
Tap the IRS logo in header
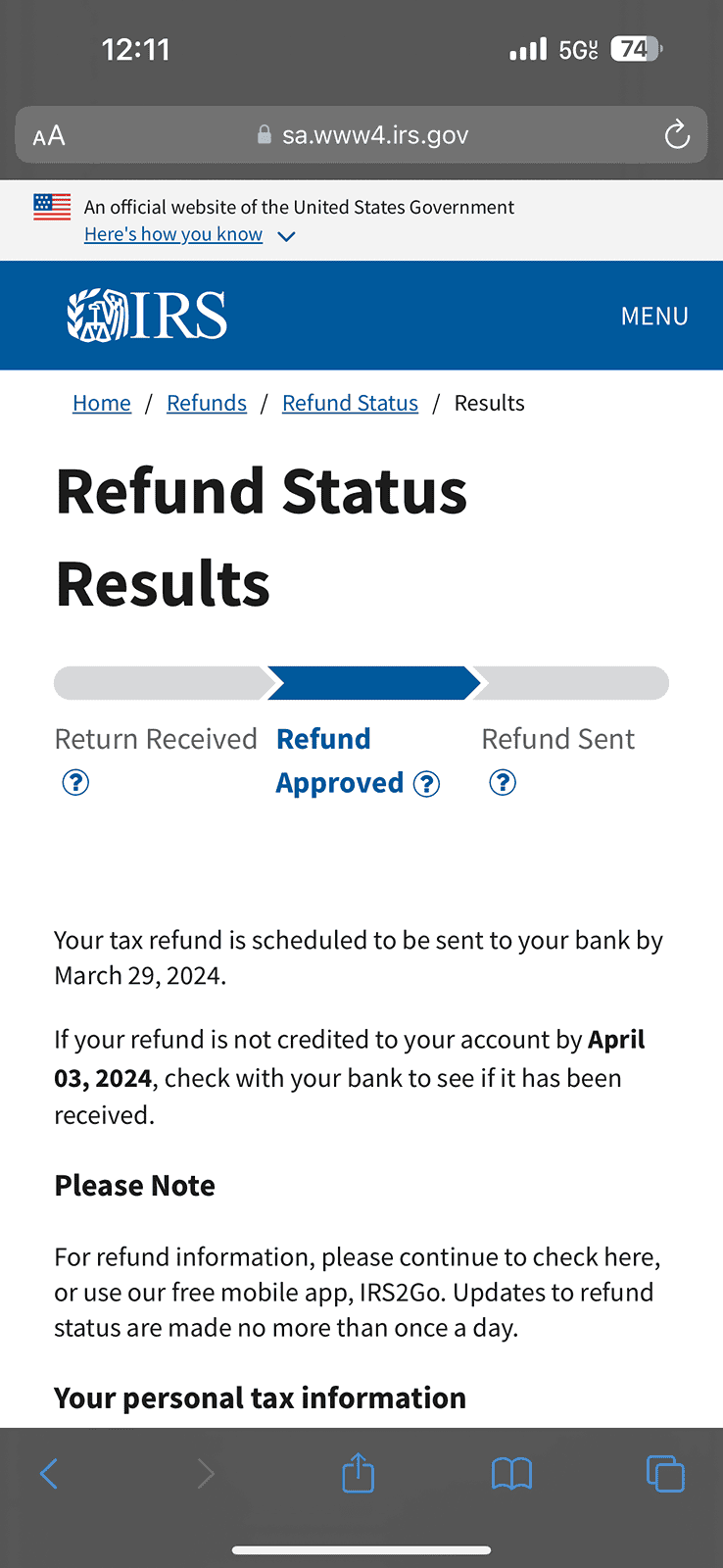coord(147,316)
